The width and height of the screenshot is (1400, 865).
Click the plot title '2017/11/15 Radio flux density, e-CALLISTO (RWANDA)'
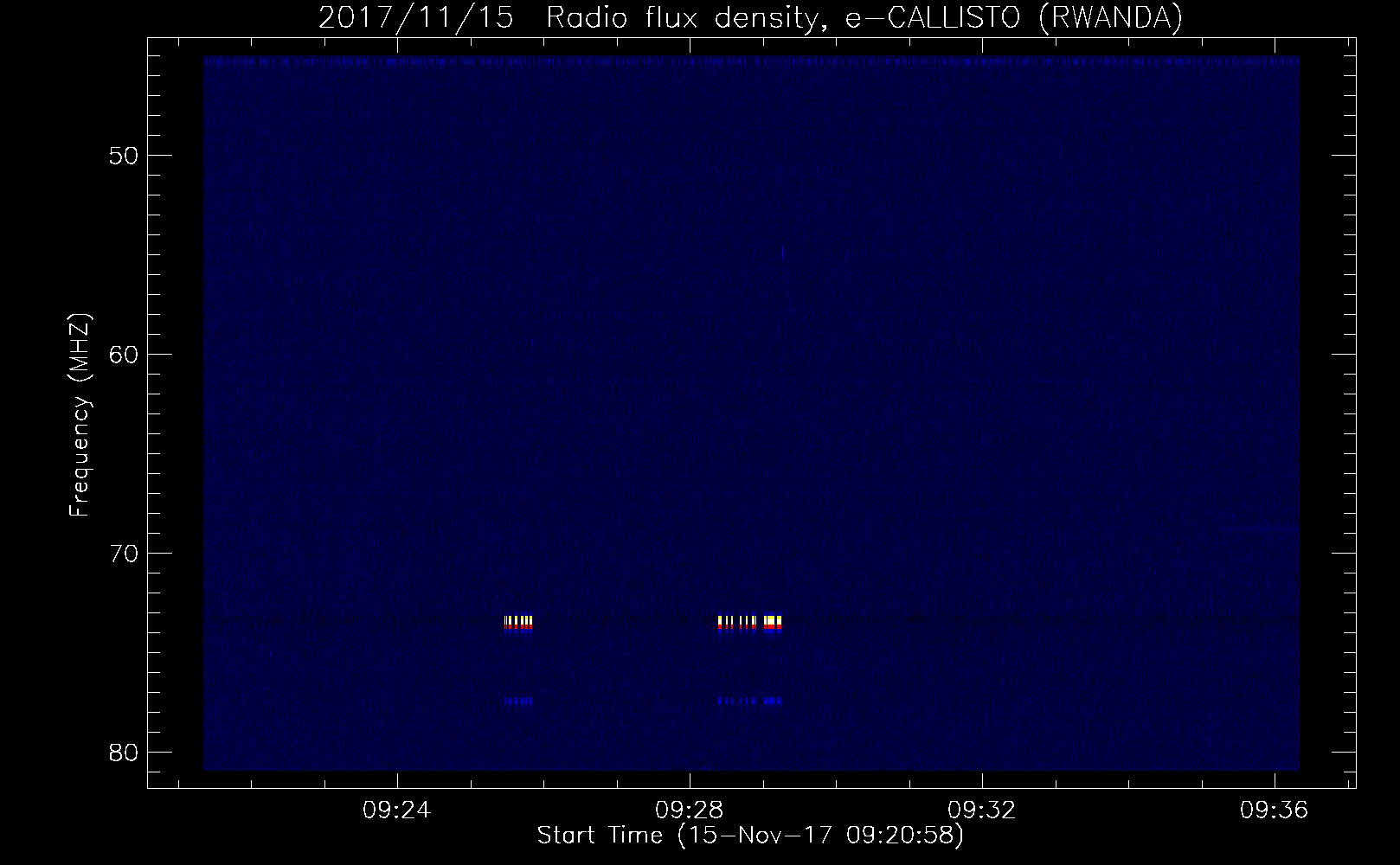pos(750,17)
